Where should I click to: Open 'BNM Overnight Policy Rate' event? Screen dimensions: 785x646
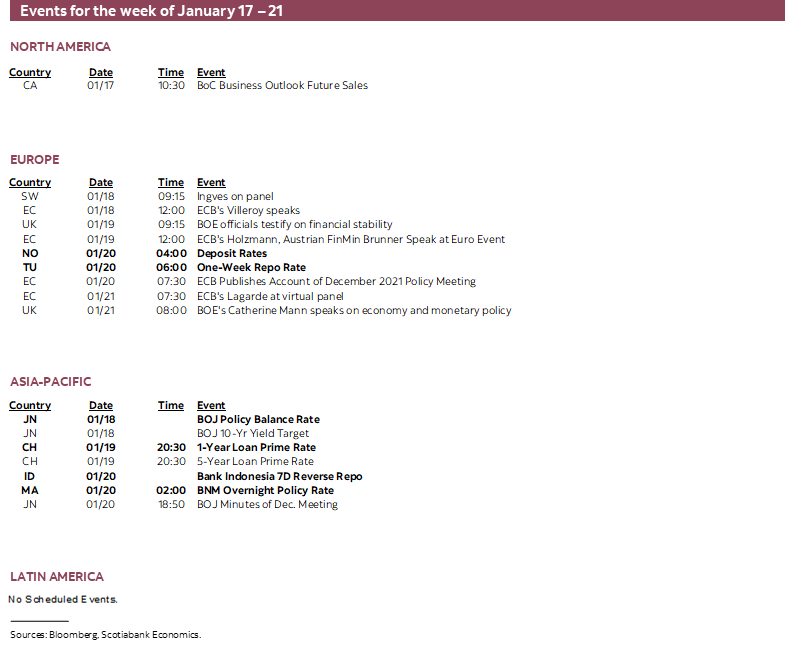pos(265,491)
